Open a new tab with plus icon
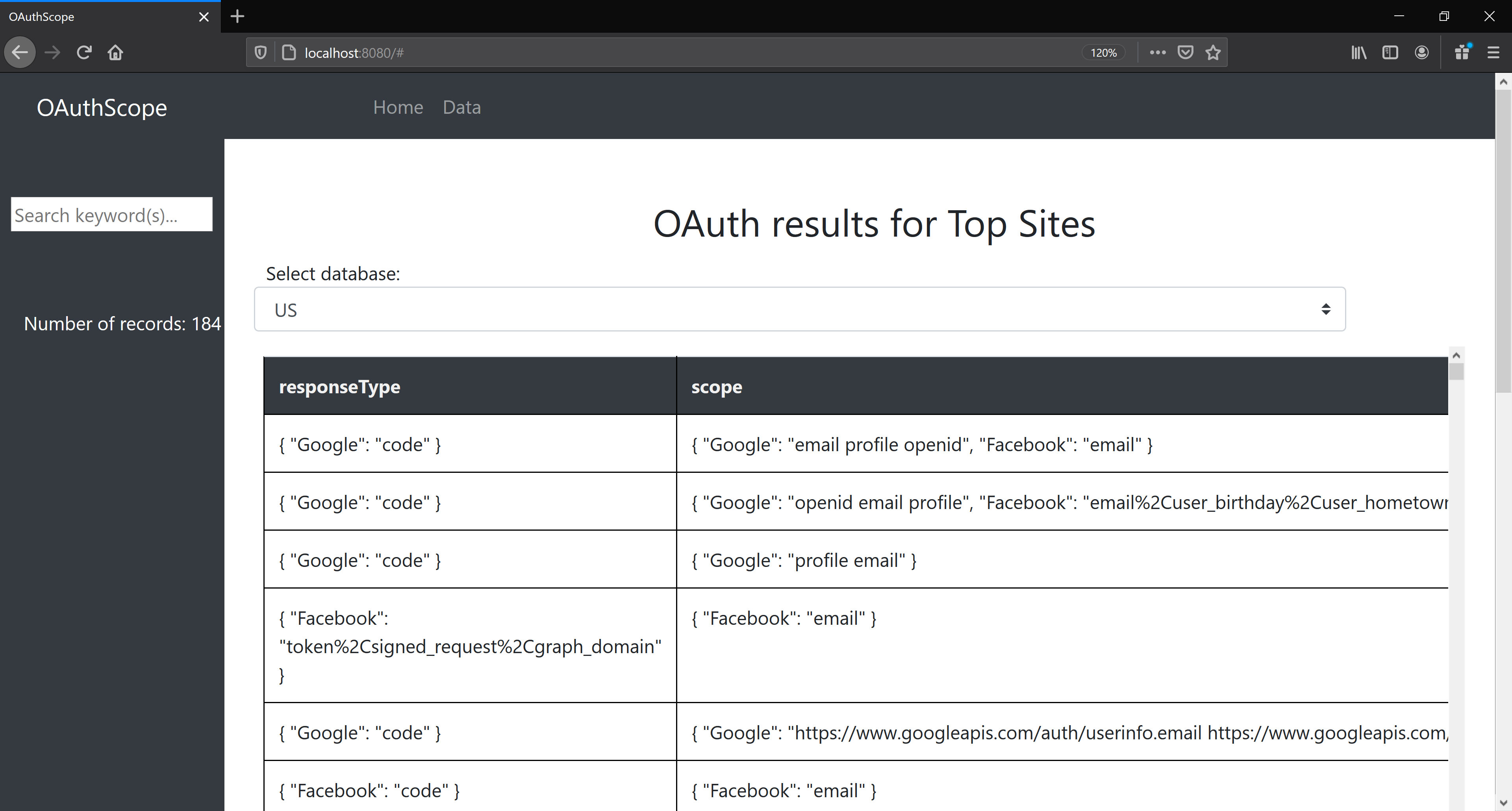 [x=237, y=17]
